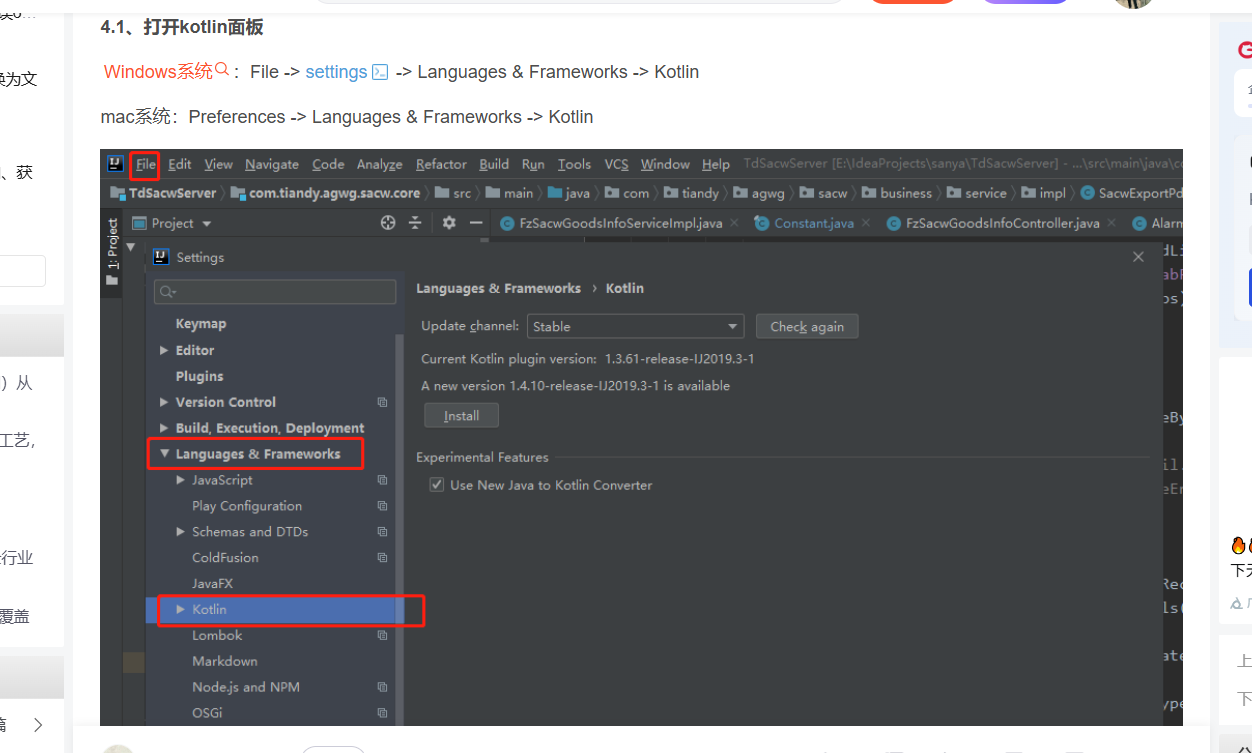Image resolution: width=1252 pixels, height=753 pixels.
Task: Select ColdFusion setting
Action: pyautogui.click(x=225, y=558)
